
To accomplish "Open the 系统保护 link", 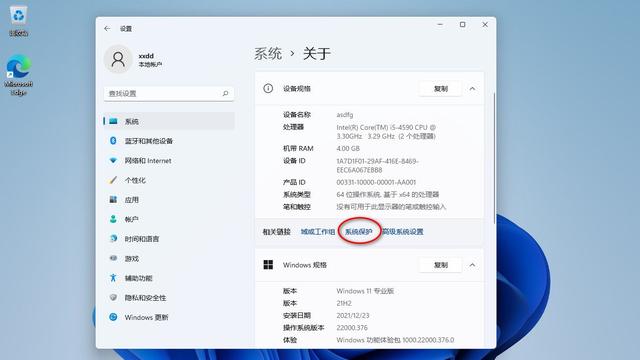I will click(359, 231).
